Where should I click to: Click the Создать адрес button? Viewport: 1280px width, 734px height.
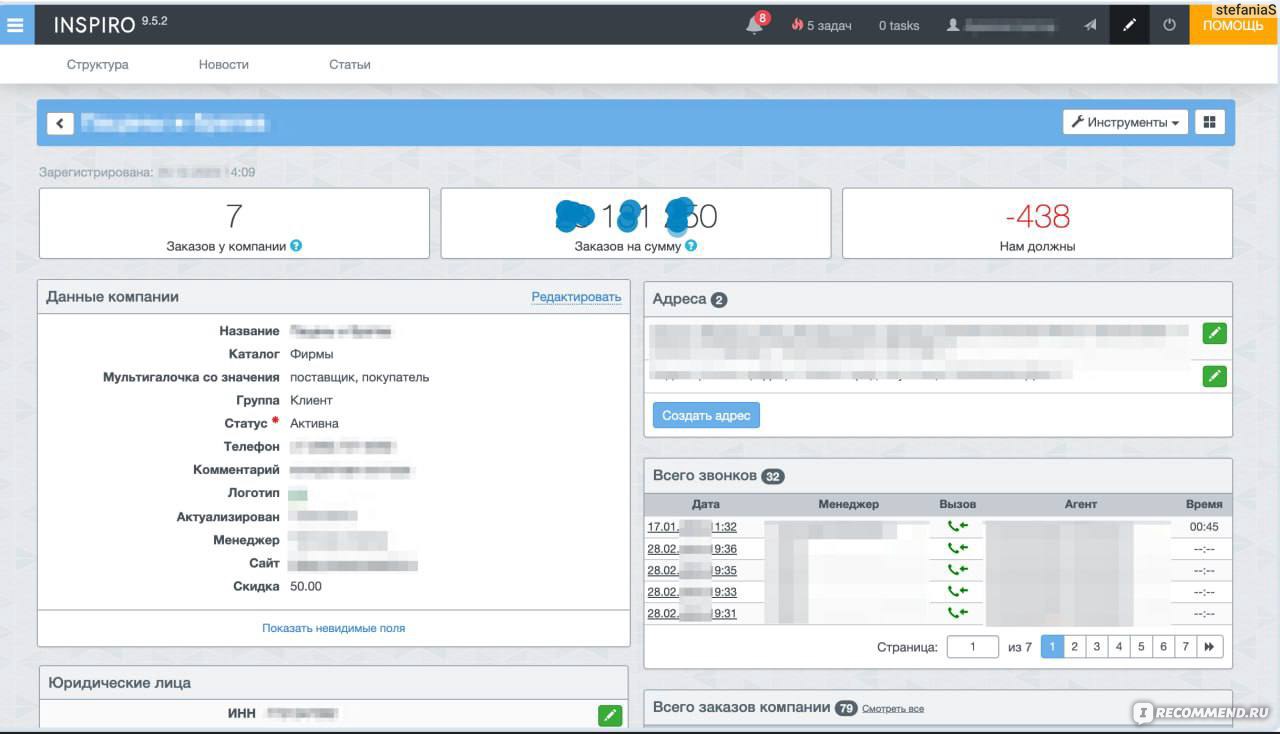pyautogui.click(x=706, y=415)
